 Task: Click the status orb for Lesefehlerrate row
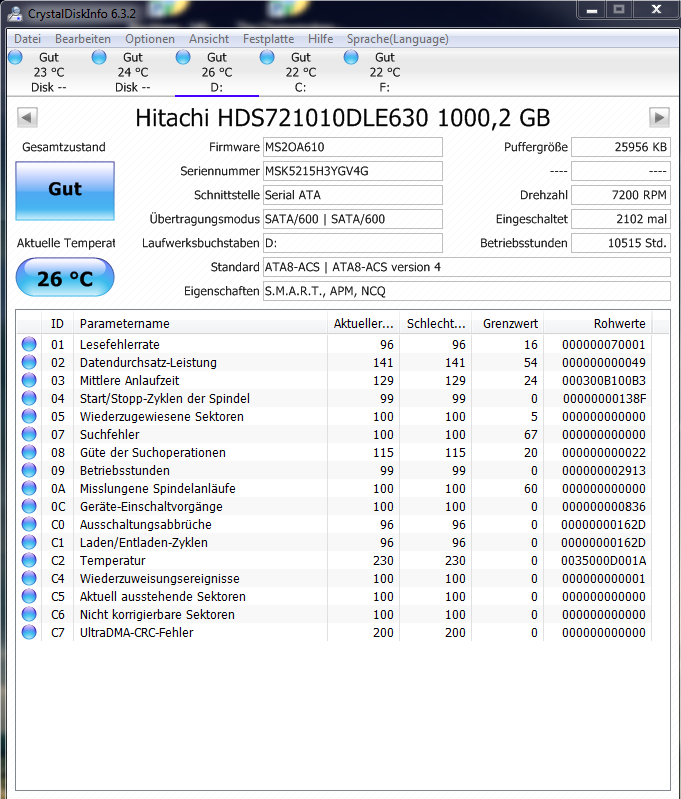[29, 344]
